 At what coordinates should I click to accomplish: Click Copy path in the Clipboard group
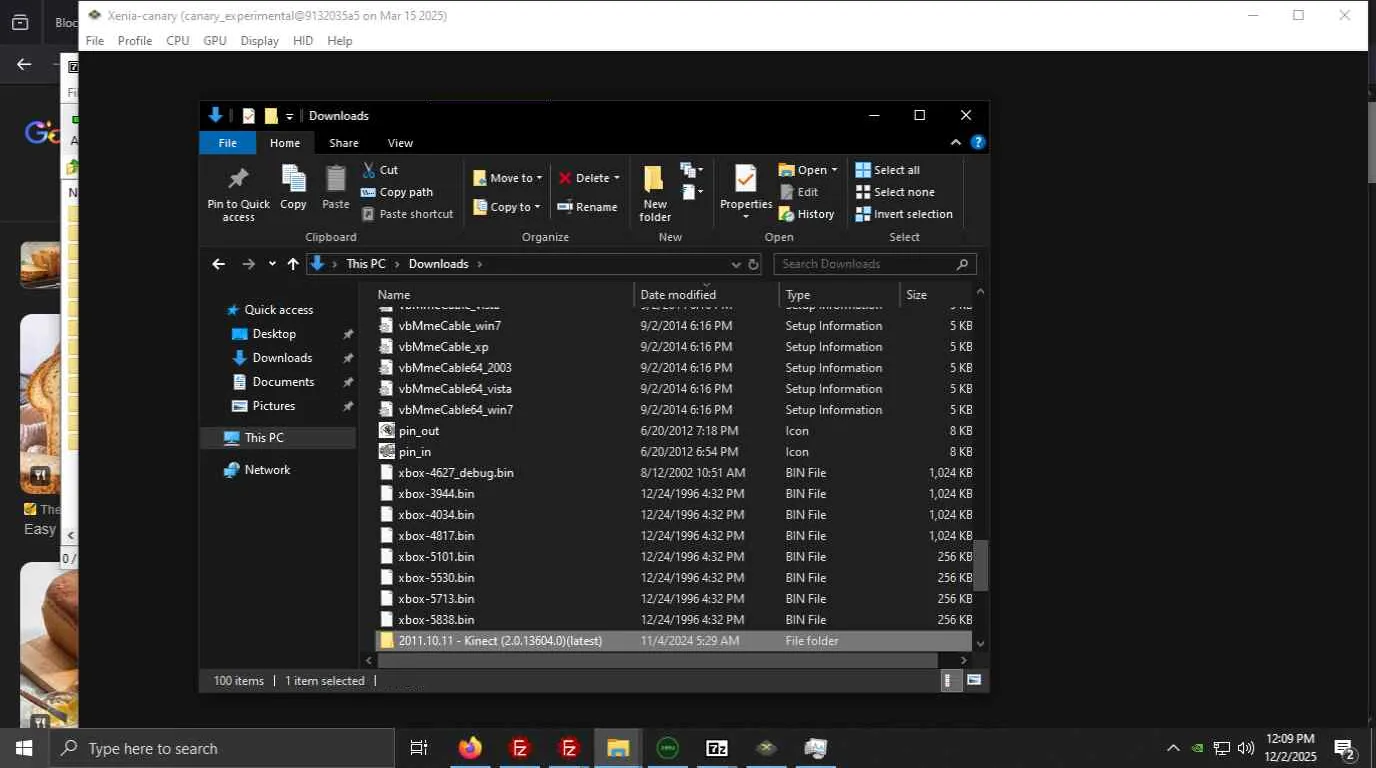[397, 192]
